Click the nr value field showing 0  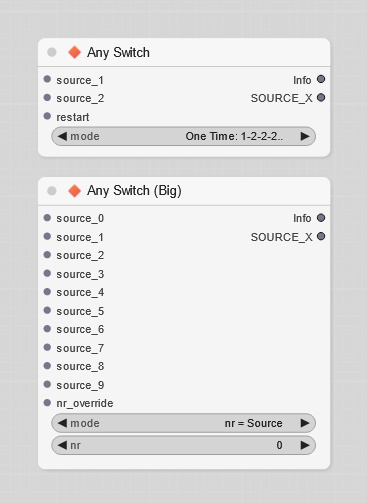[184, 445]
